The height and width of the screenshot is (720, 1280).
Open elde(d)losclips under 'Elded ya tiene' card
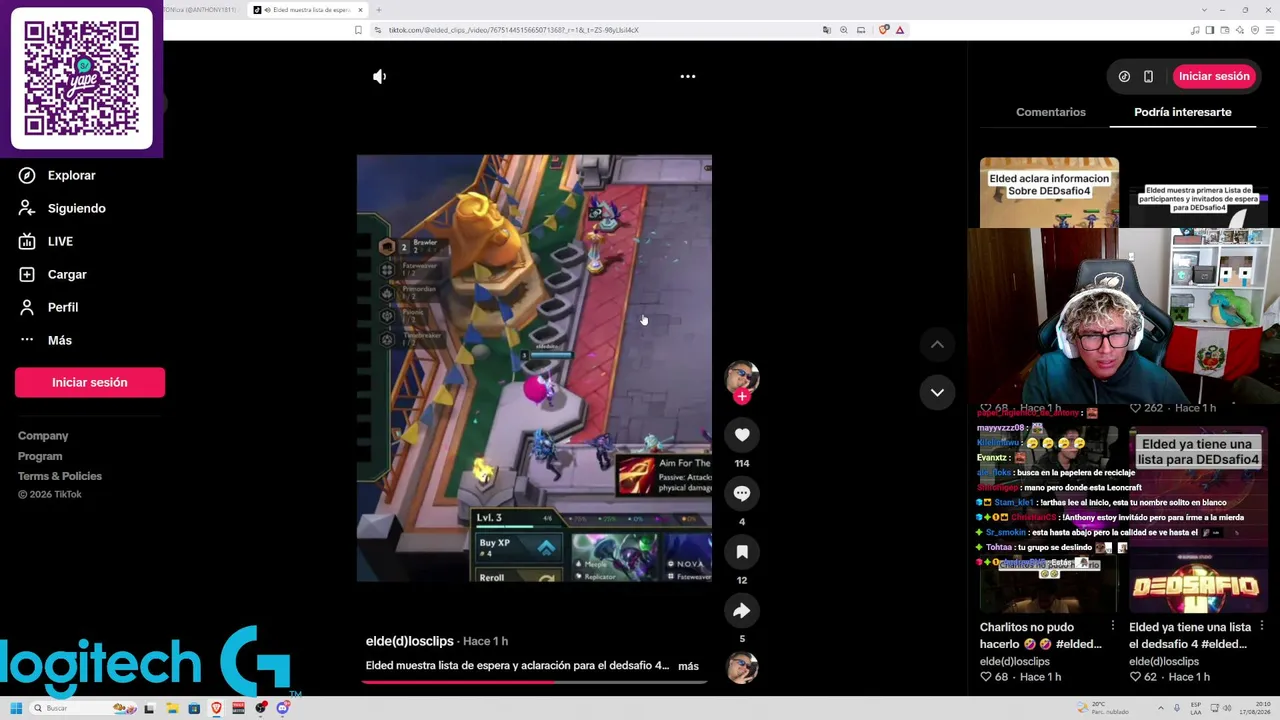click(1164, 662)
